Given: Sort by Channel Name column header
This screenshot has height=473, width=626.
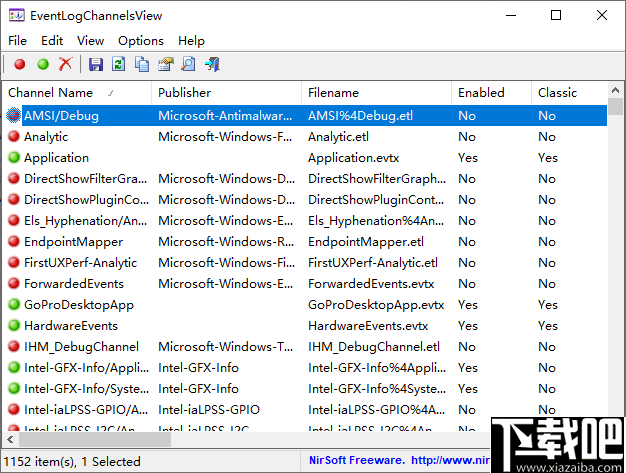Looking at the screenshot, I should (77, 93).
